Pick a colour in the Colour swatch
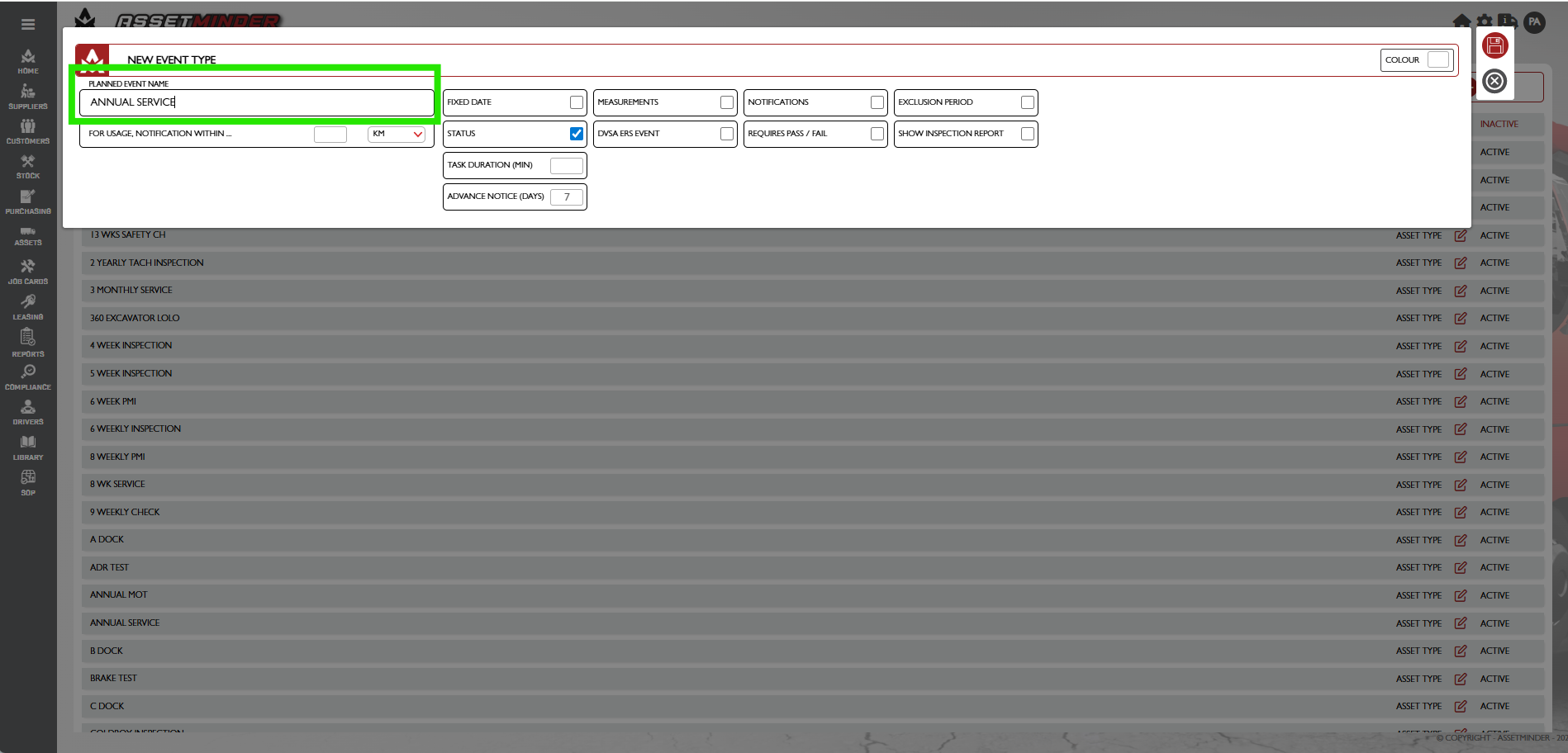Image resolution: width=1568 pixels, height=753 pixels. (x=1438, y=60)
